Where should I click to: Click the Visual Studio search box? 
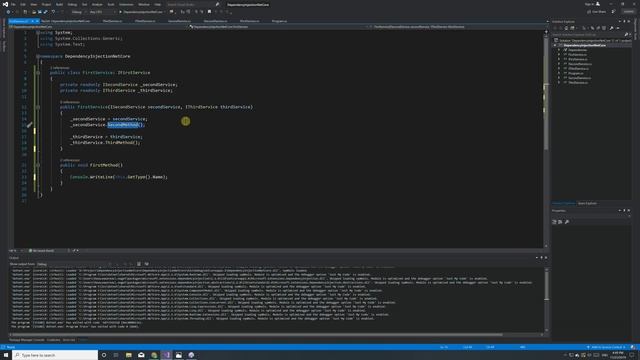point(193,4)
